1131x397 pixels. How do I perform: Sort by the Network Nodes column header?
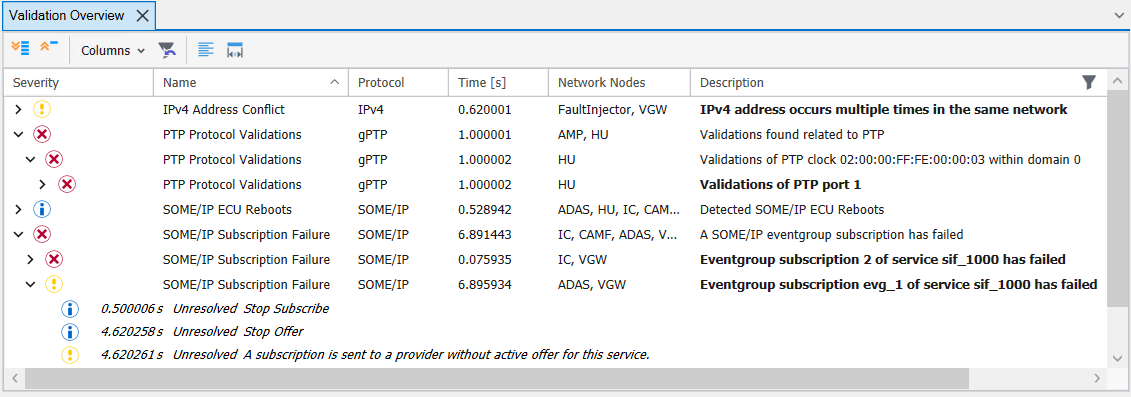coord(620,82)
